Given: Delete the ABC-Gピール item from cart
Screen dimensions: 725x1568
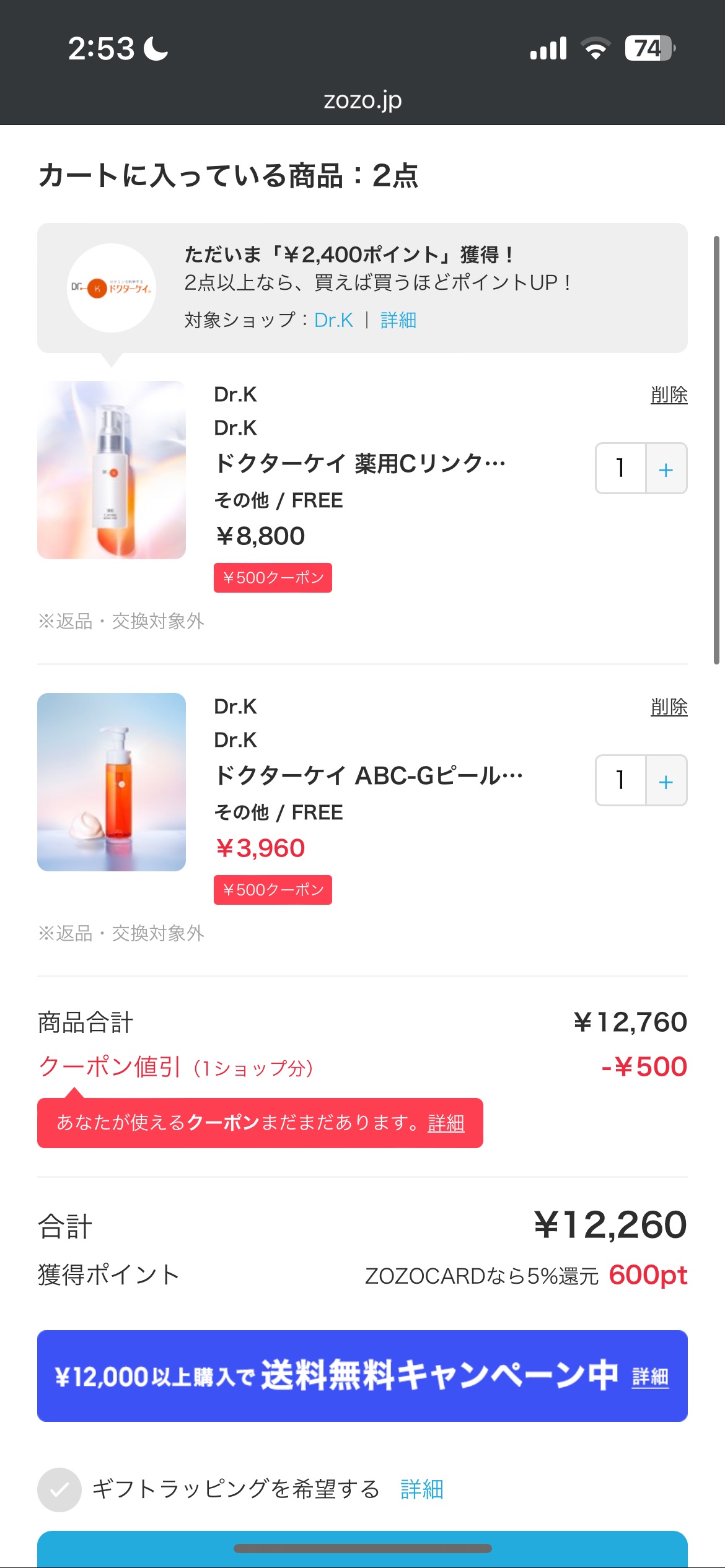Looking at the screenshot, I should pyautogui.click(x=669, y=707).
